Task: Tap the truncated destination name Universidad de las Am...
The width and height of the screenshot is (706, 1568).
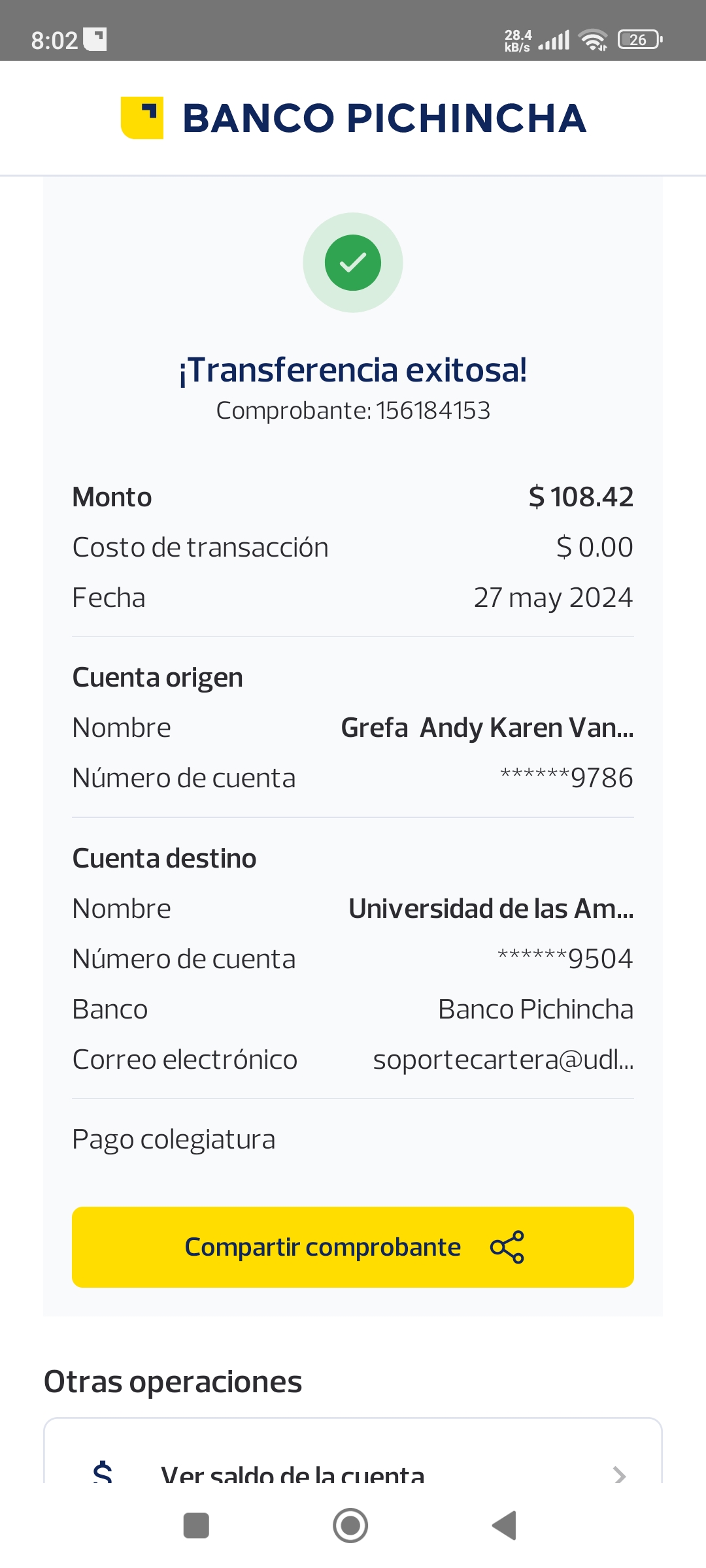Action: point(491,909)
